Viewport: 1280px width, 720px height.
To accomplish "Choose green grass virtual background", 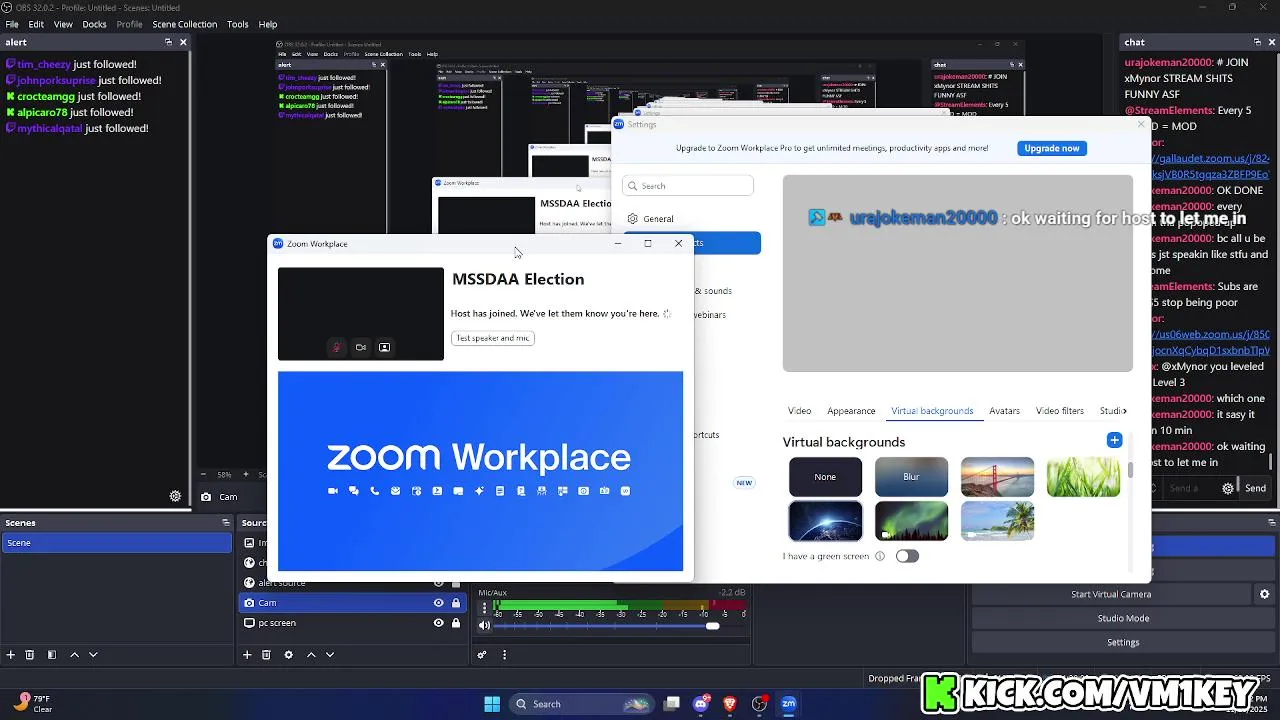I will pos(1083,477).
